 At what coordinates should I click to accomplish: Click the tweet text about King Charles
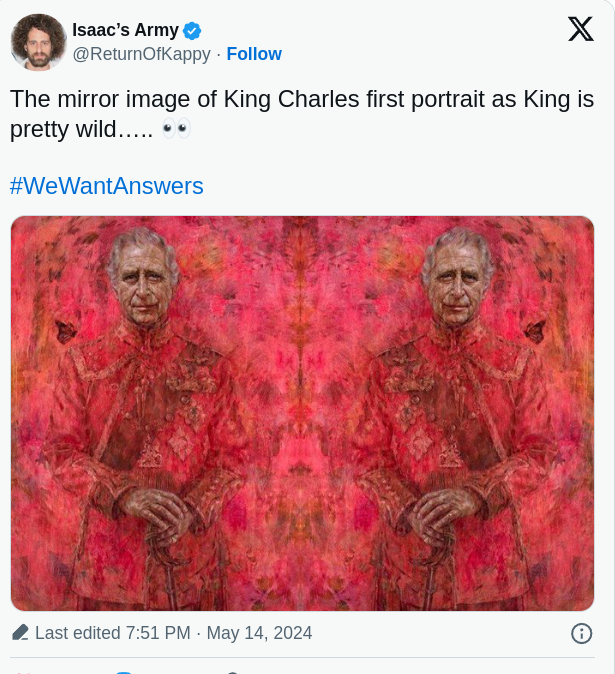[x=300, y=100]
